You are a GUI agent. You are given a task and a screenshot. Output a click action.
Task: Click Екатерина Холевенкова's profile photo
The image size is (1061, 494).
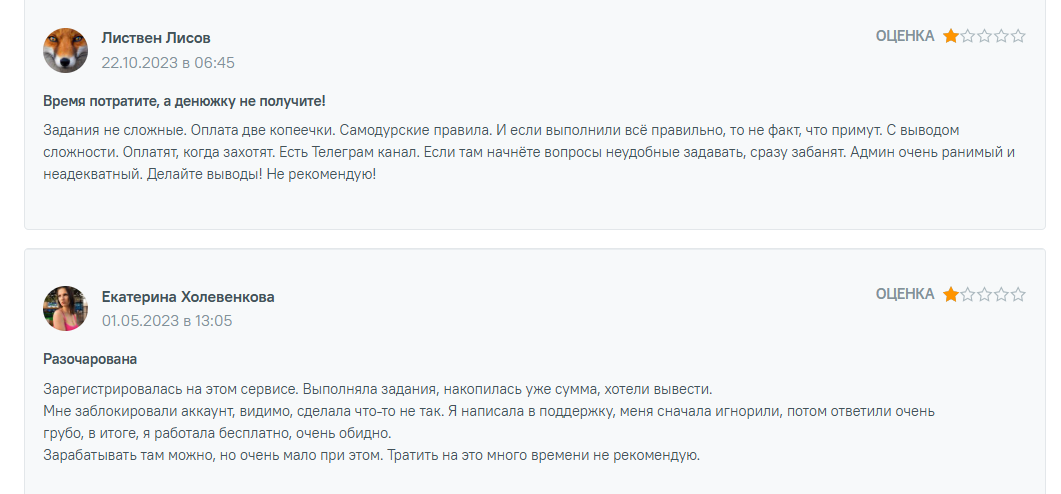pos(66,308)
